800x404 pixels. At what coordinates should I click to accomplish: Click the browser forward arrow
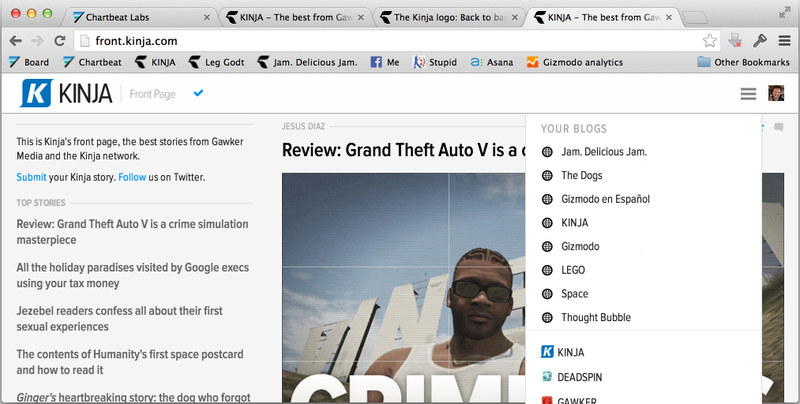pyautogui.click(x=37, y=41)
